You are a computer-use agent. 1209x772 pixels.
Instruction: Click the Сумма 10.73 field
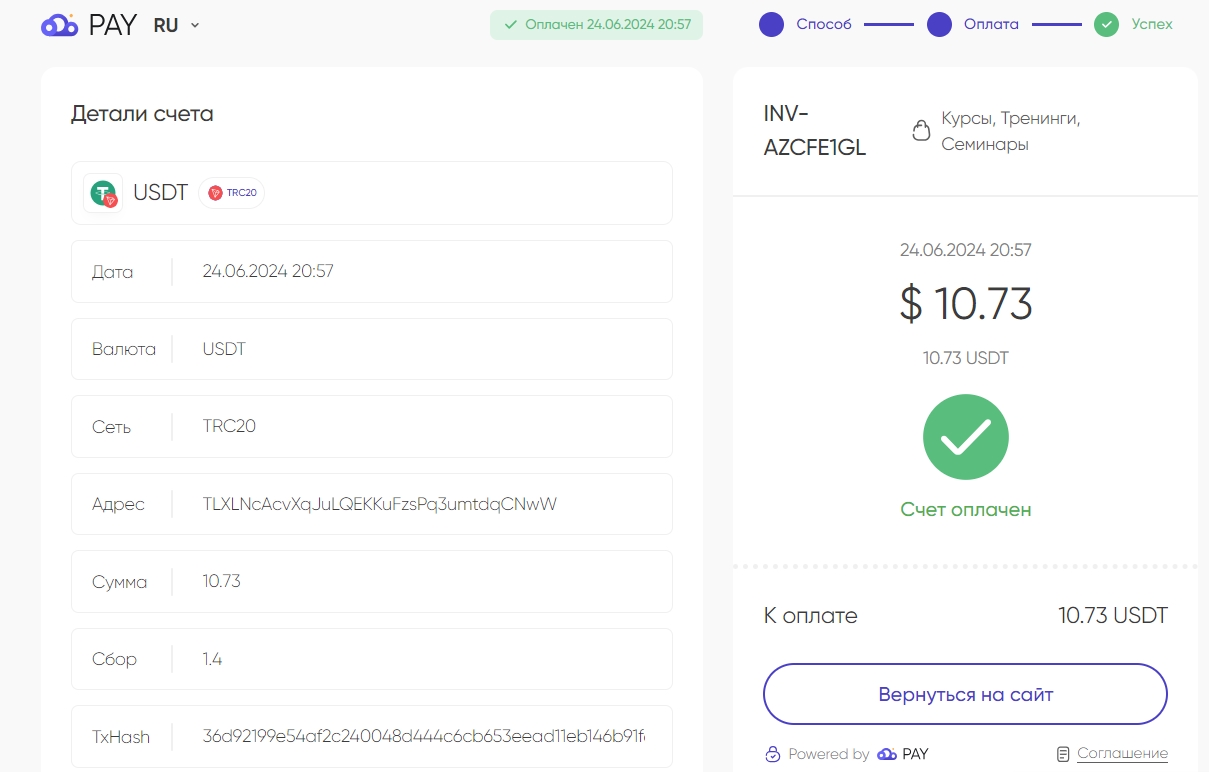(372, 582)
